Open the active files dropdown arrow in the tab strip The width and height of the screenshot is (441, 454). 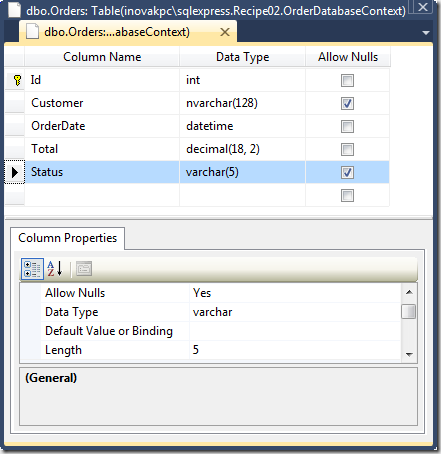coord(426,33)
